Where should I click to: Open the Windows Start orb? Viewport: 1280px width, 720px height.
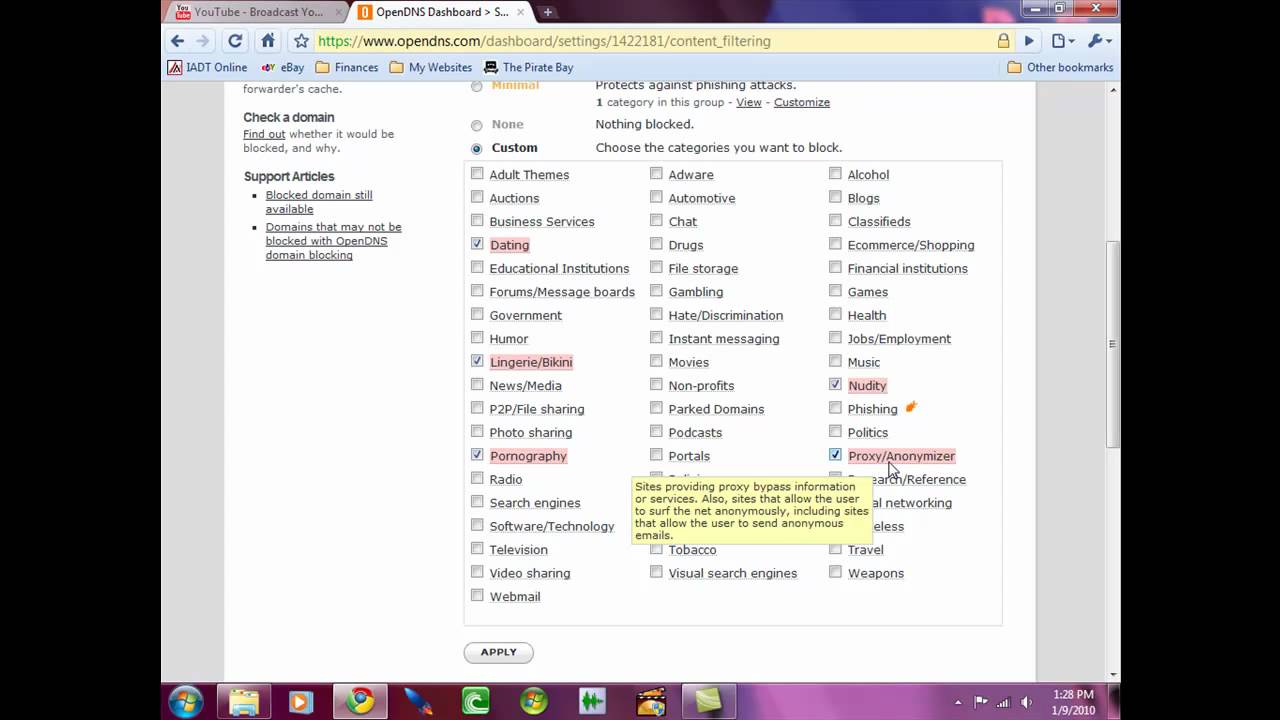186,701
